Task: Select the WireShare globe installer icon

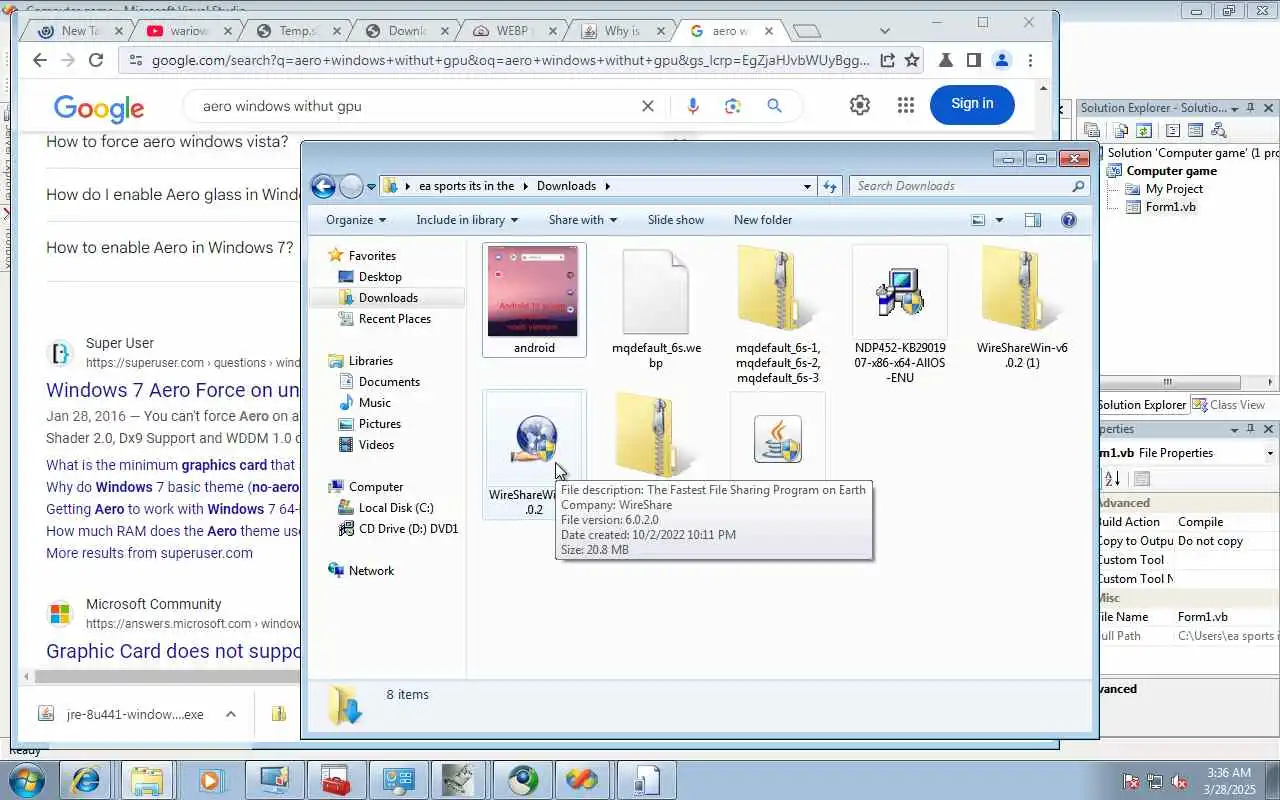Action: pyautogui.click(x=534, y=439)
